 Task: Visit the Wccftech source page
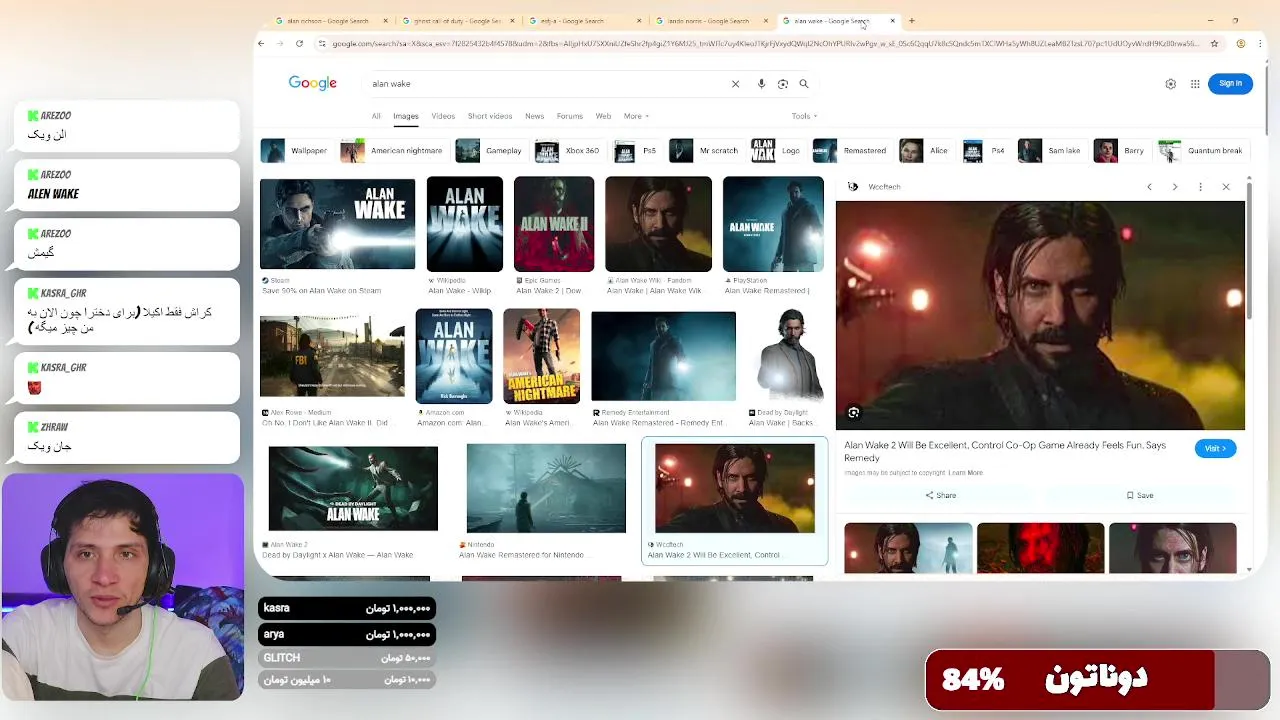[1215, 448]
